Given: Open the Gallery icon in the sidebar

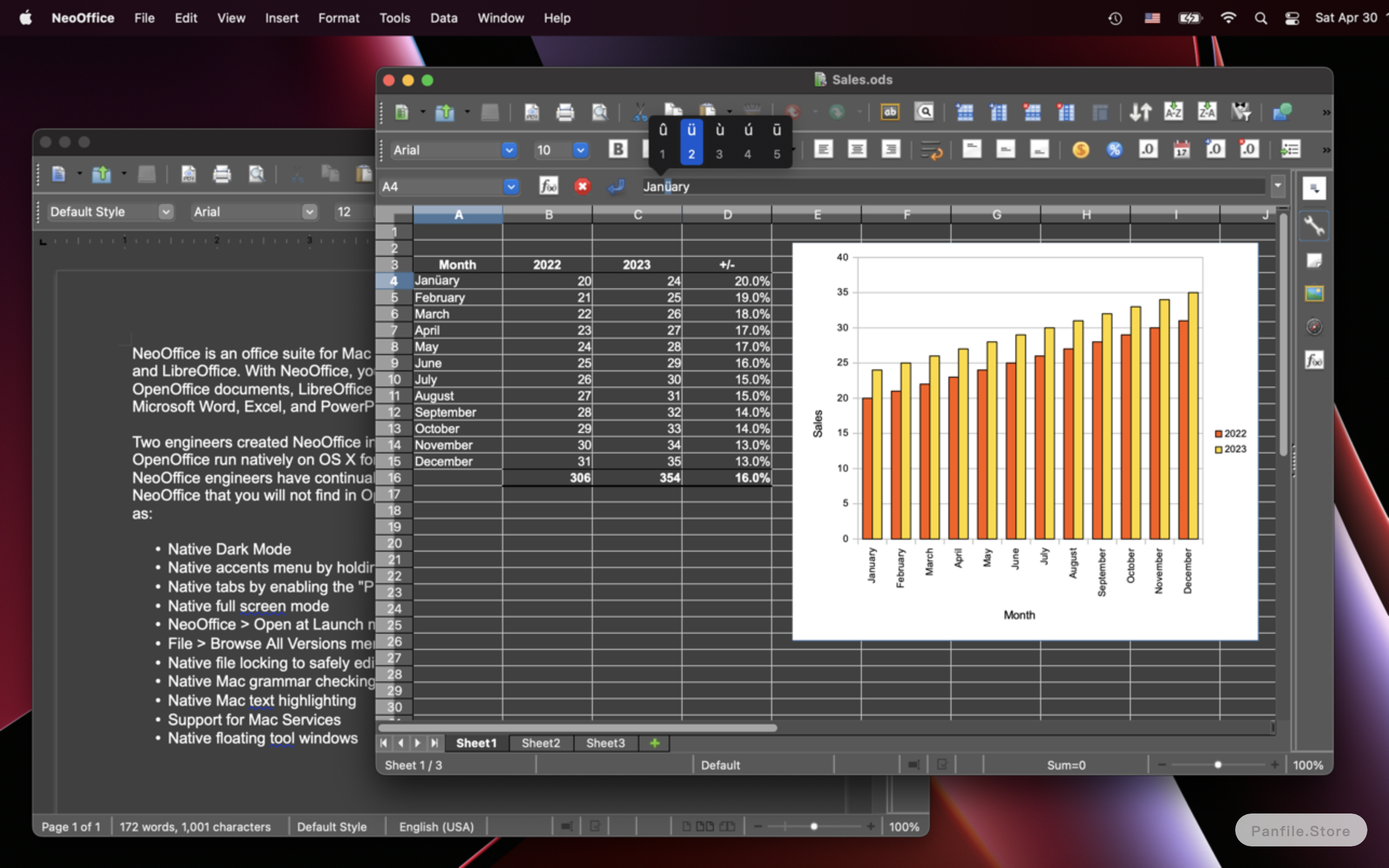Looking at the screenshot, I should coord(1314,293).
